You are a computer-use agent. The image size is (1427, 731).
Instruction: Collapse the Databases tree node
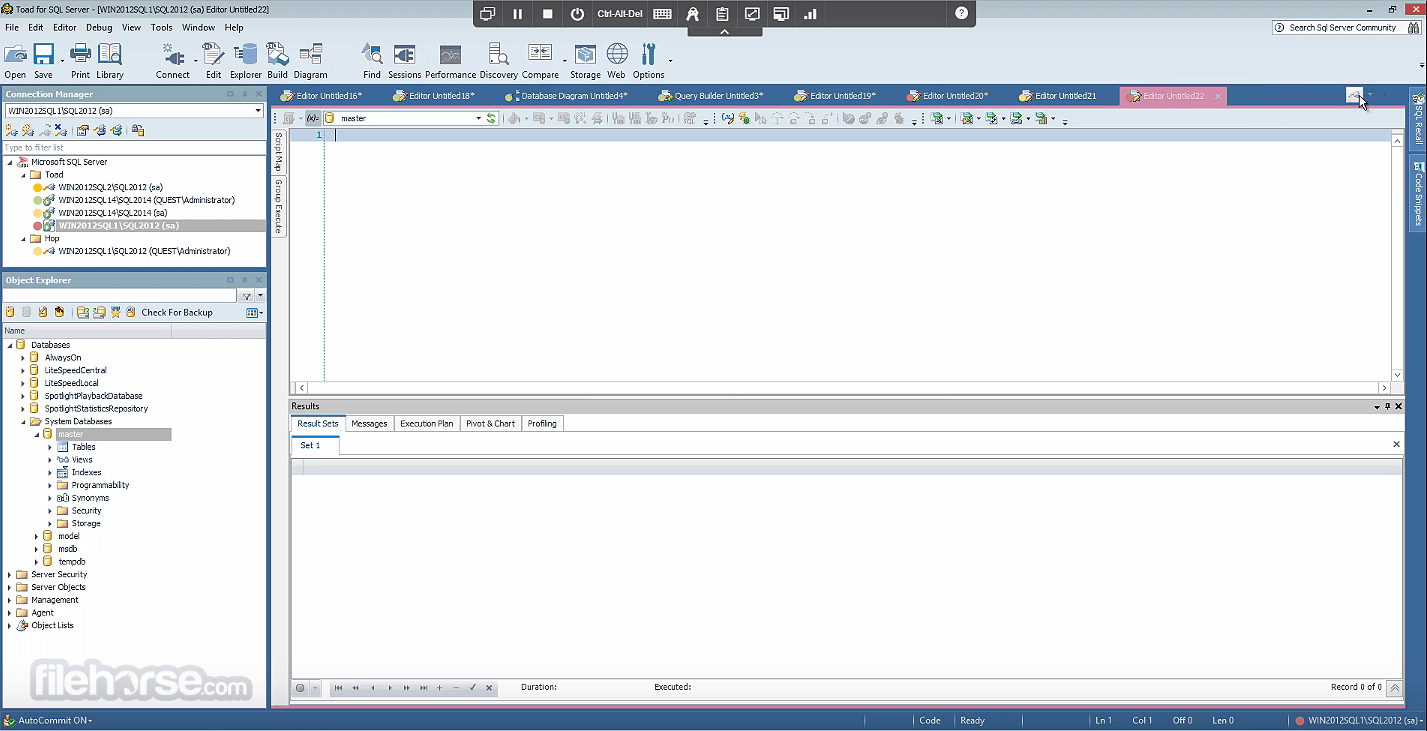tap(10, 345)
